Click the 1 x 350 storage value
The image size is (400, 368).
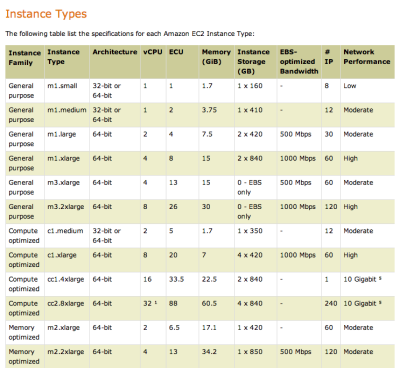click(250, 231)
